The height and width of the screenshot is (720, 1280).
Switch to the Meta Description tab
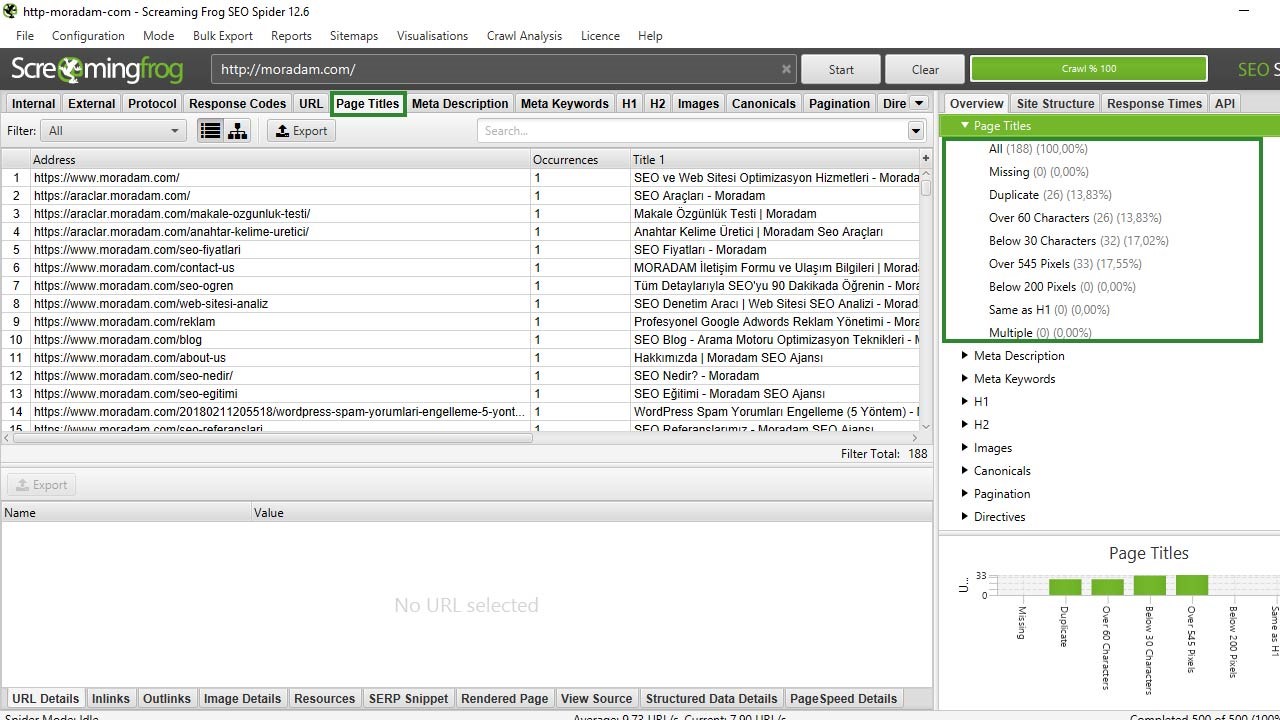point(460,103)
